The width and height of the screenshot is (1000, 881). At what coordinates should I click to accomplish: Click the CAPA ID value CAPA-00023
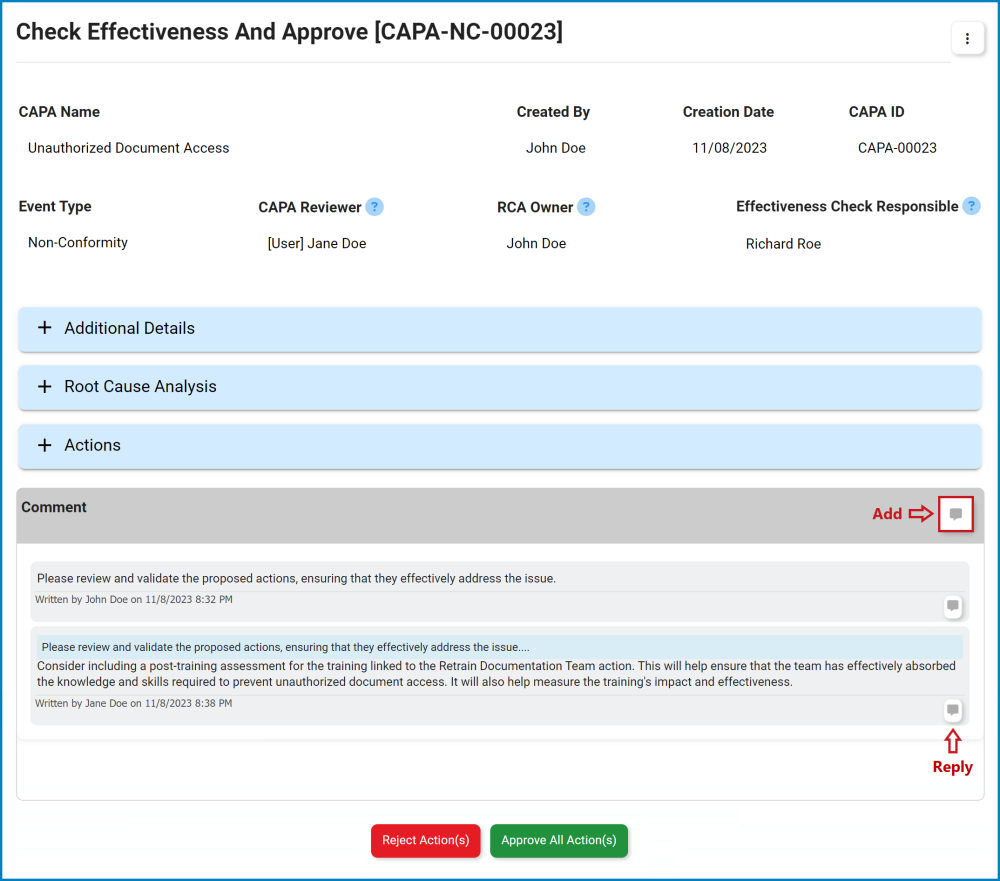pyautogui.click(x=897, y=147)
